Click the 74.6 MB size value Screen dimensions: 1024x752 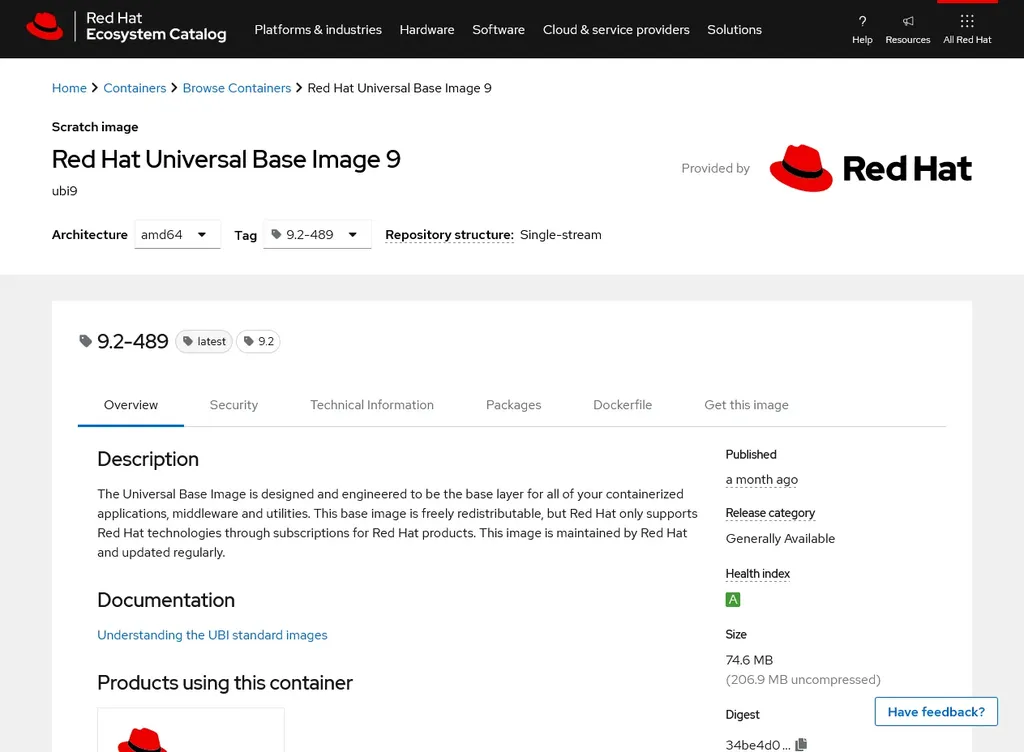(x=749, y=660)
